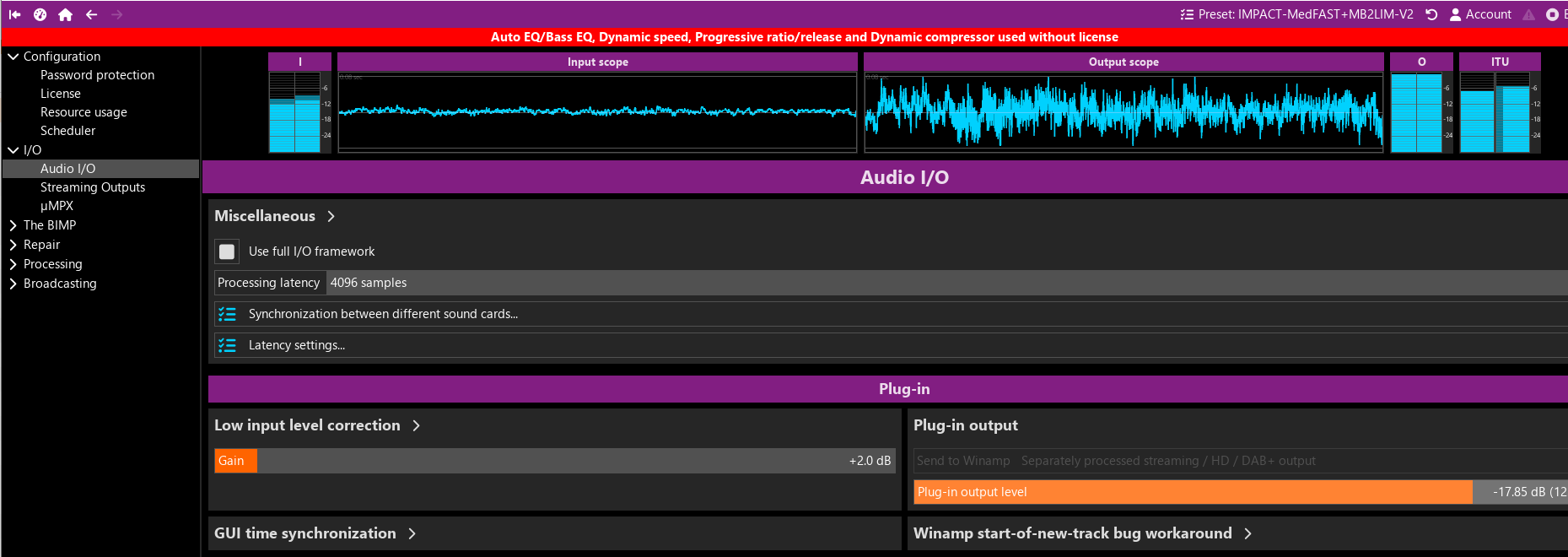Click the Processing latency value field
1568x557 pixels.
pyautogui.click(x=945, y=283)
